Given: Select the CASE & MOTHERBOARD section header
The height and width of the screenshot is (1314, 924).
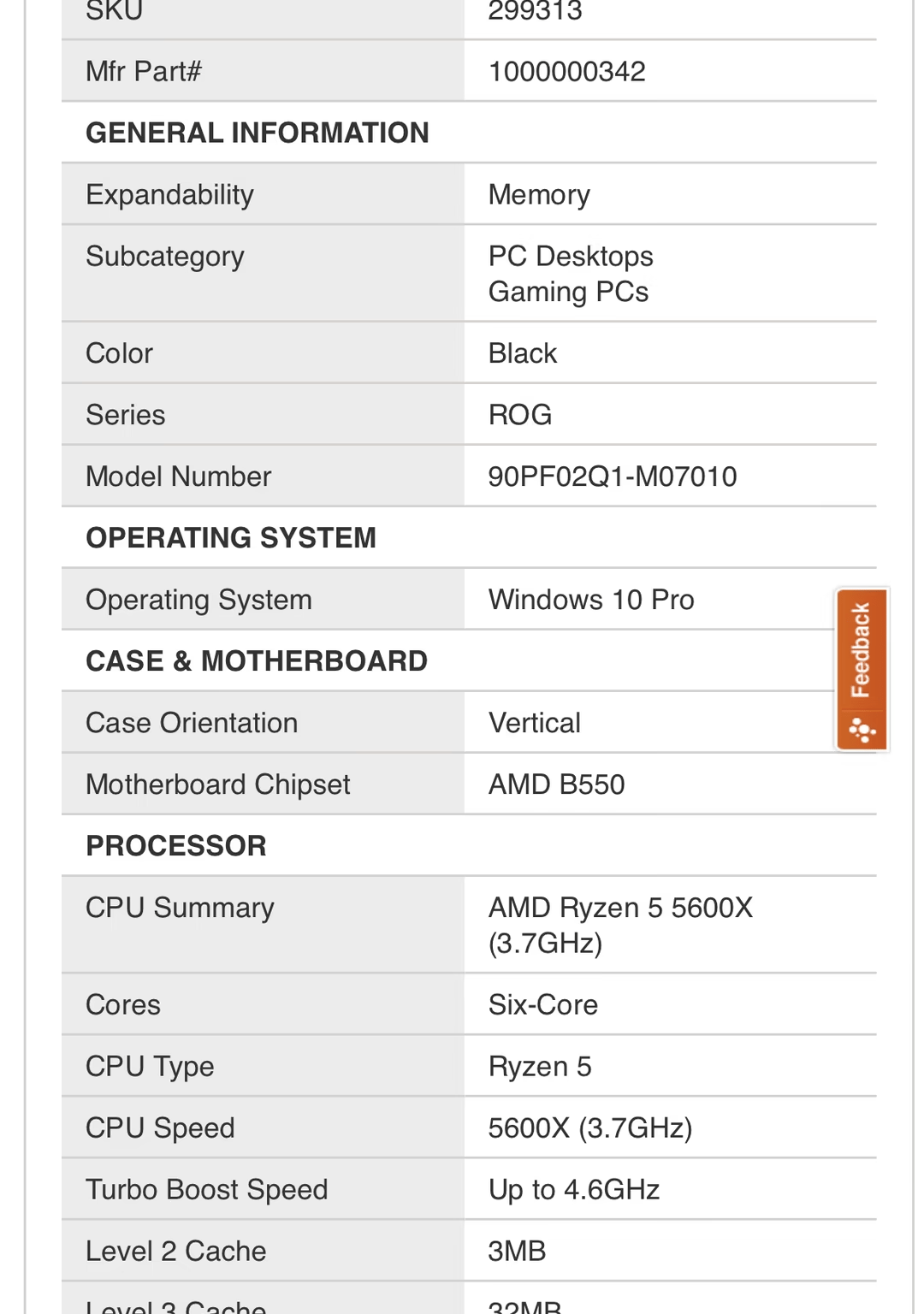Looking at the screenshot, I should click(x=257, y=660).
